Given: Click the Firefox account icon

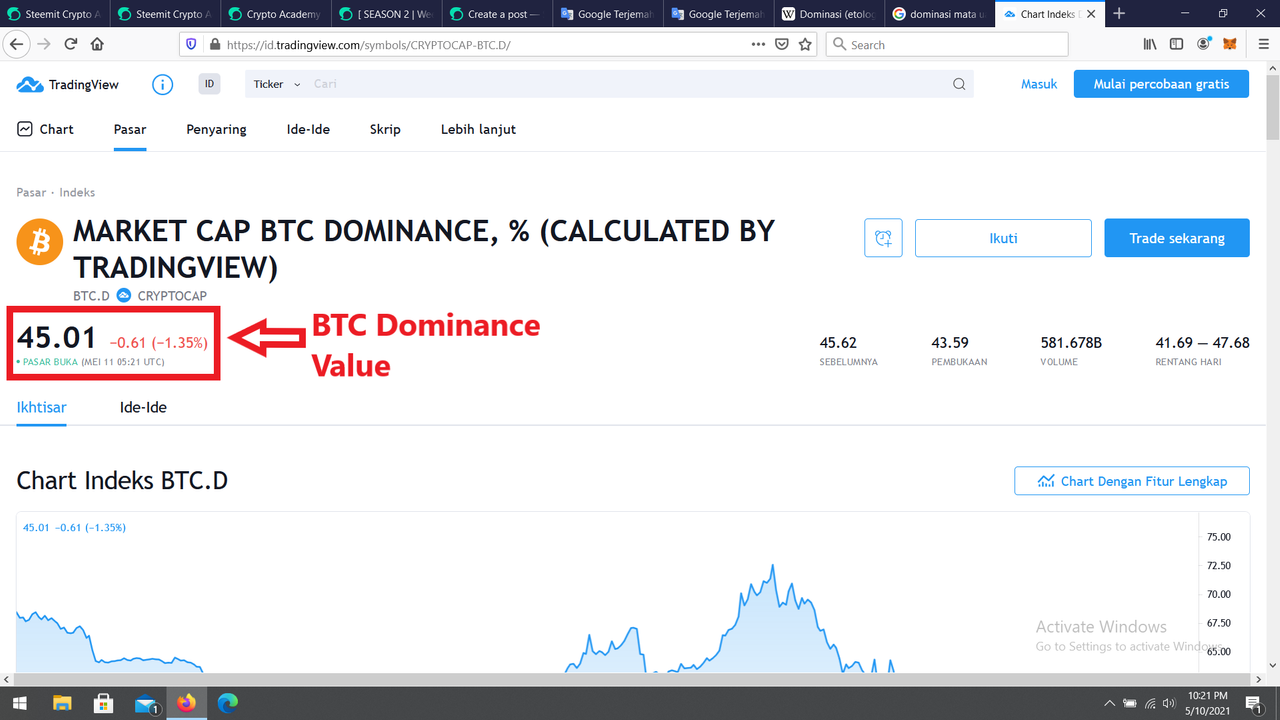Looking at the screenshot, I should (x=1203, y=44).
